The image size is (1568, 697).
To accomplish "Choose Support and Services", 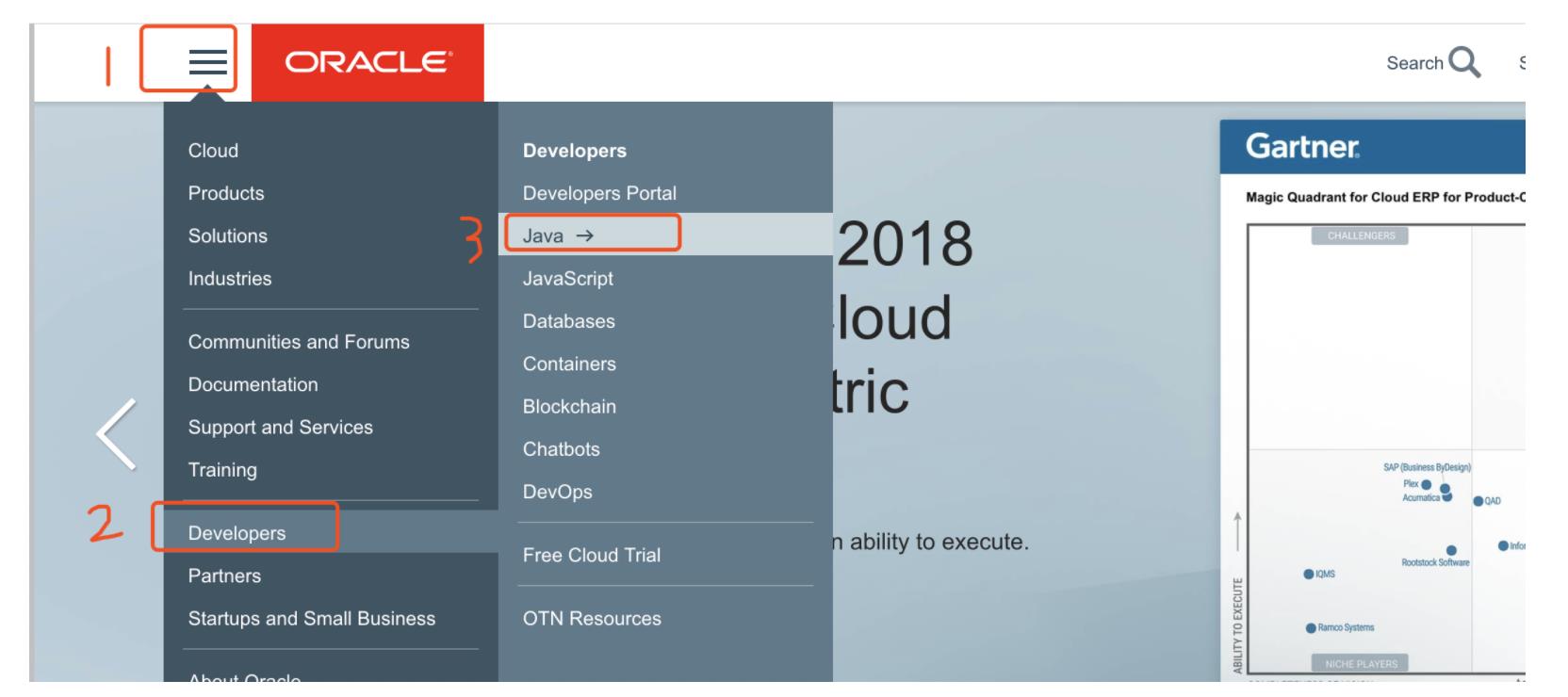I will tap(281, 428).
